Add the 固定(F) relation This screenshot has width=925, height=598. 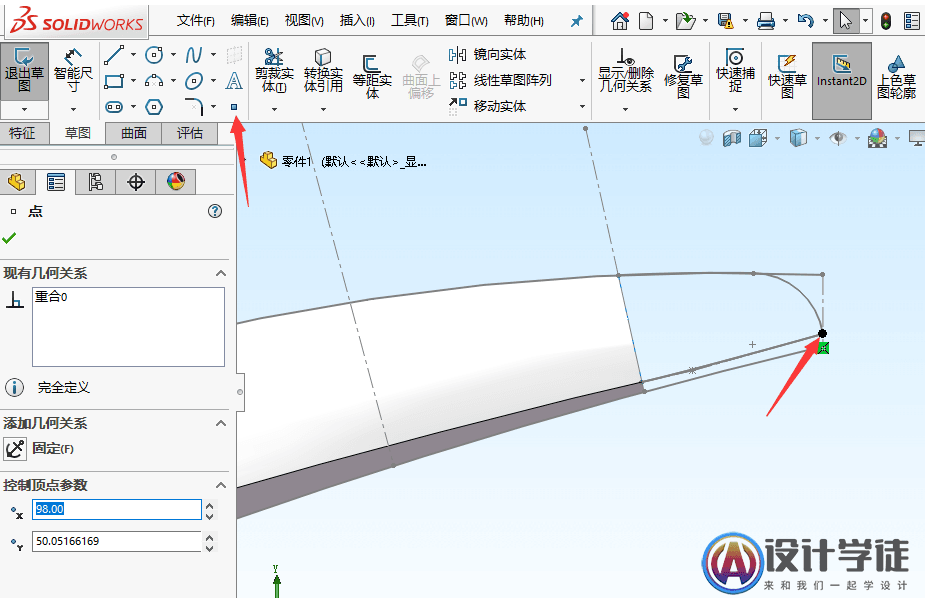[39, 449]
